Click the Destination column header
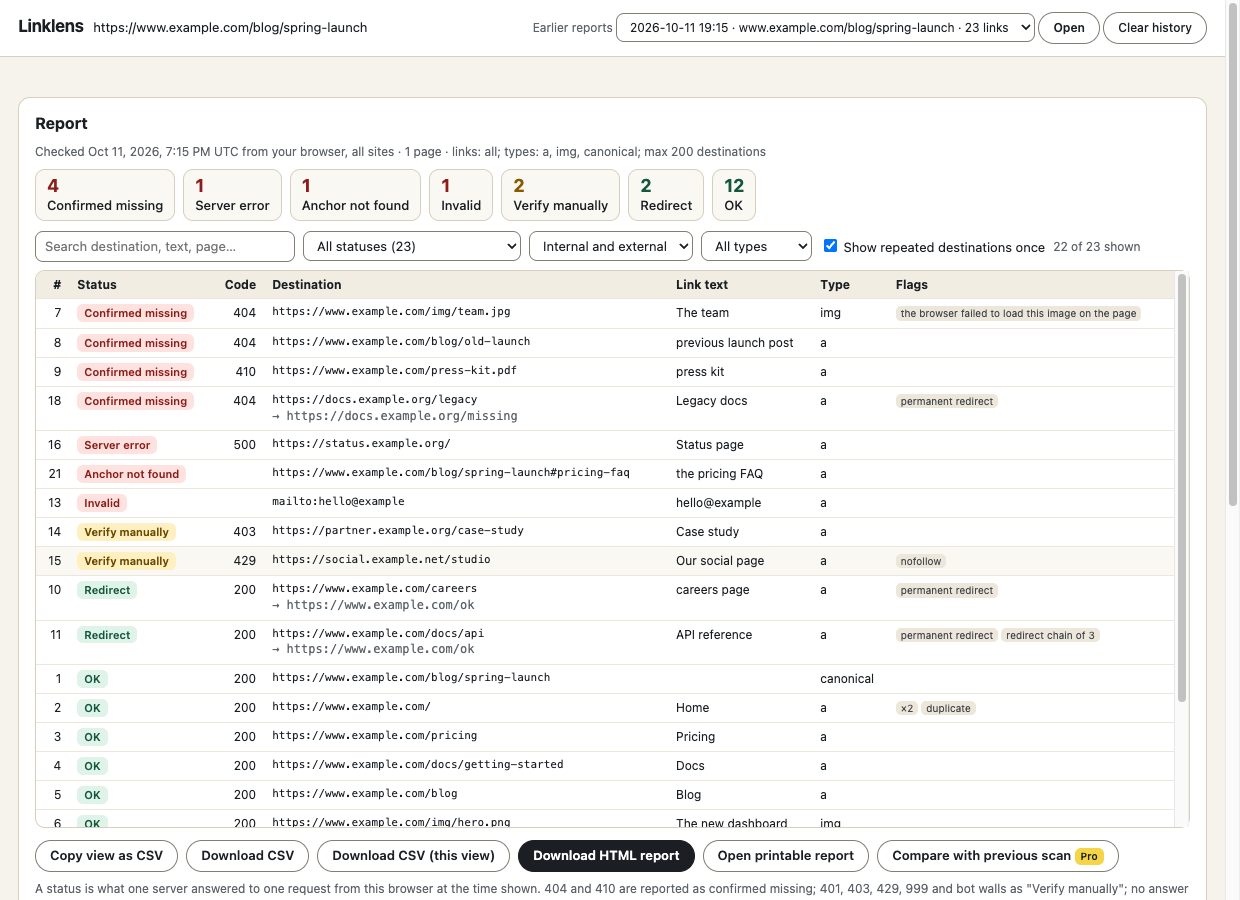1240x900 pixels. [307, 285]
